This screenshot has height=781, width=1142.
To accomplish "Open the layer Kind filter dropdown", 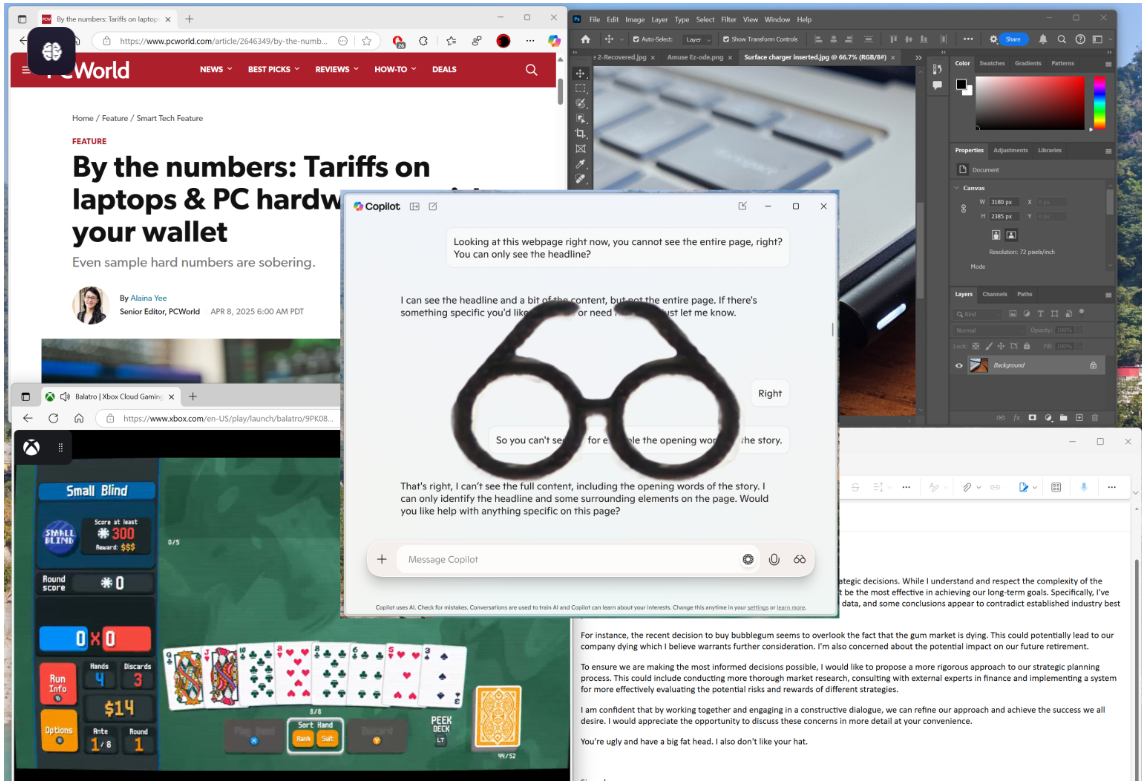I will pos(978,313).
